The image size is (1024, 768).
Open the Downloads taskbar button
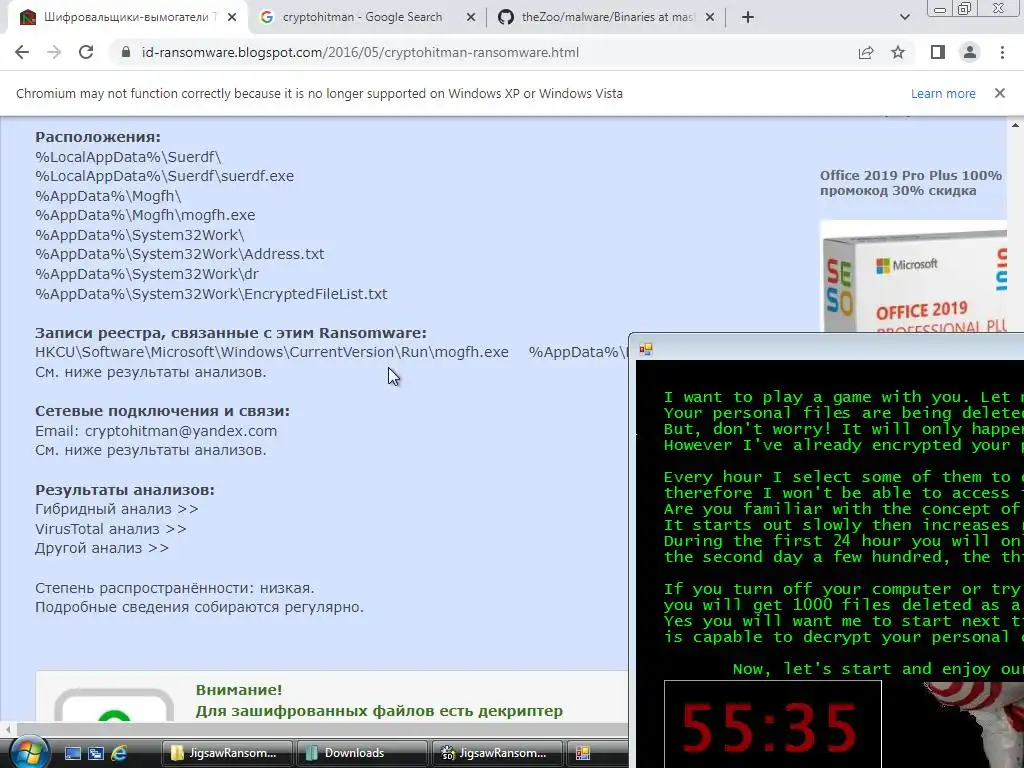(362, 753)
